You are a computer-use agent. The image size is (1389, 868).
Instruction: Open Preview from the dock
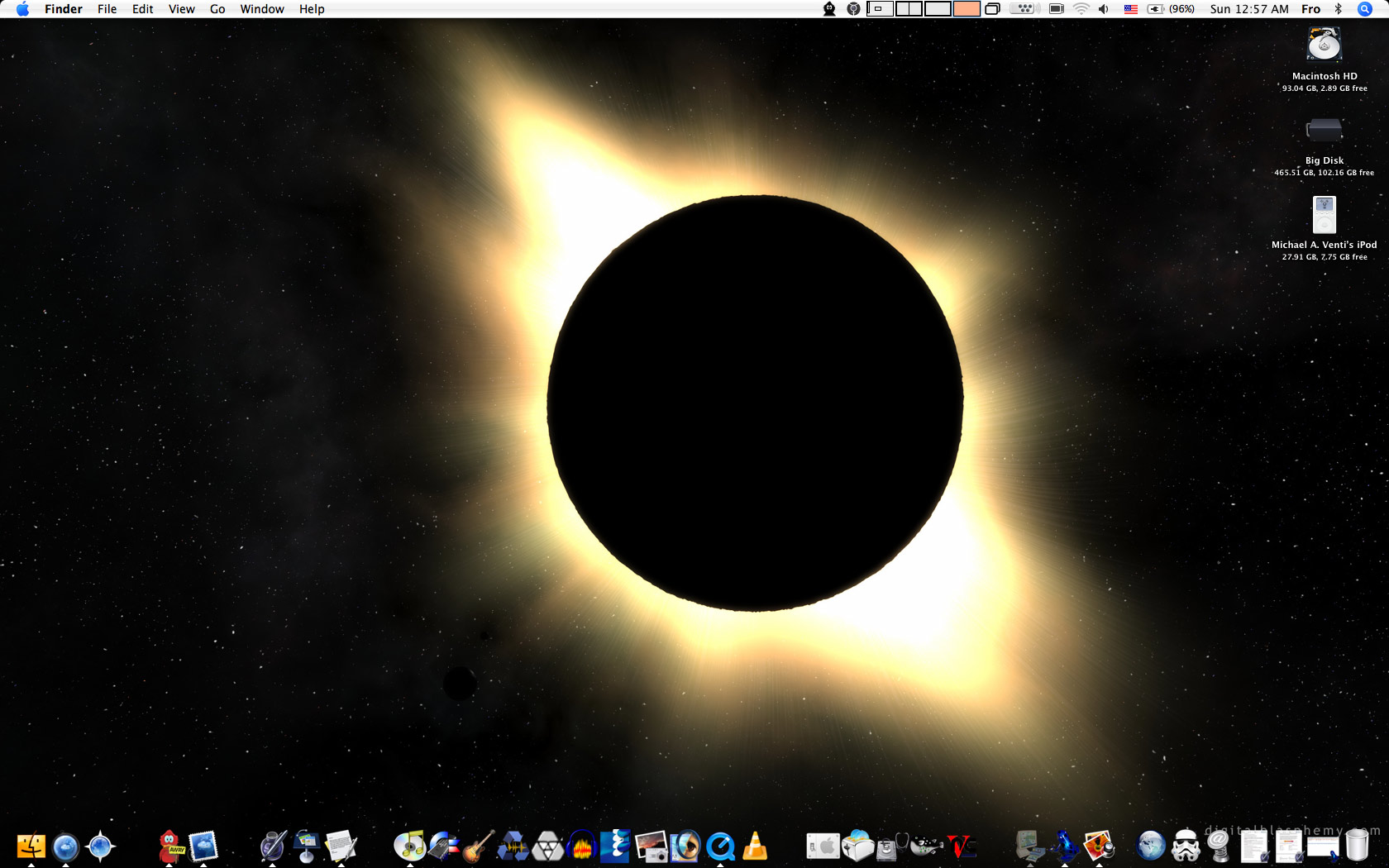click(x=1099, y=847)
